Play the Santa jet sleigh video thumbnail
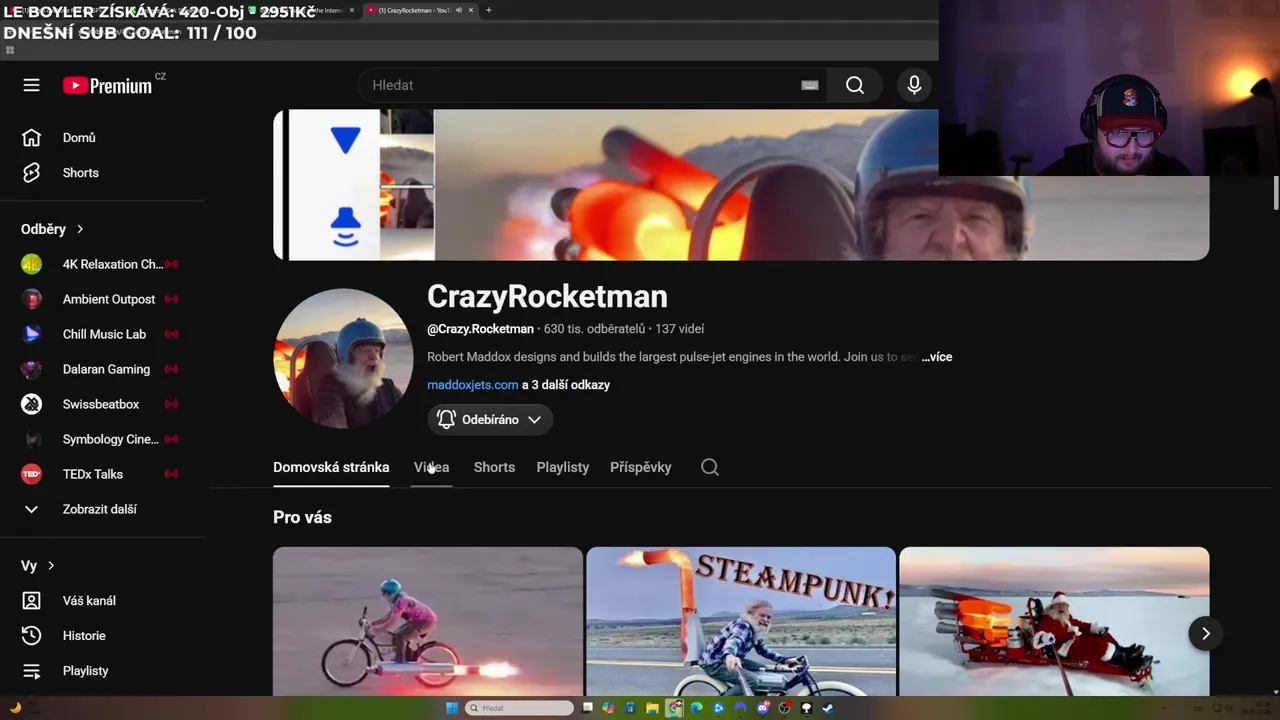1280x720 pixels. 1054,621
